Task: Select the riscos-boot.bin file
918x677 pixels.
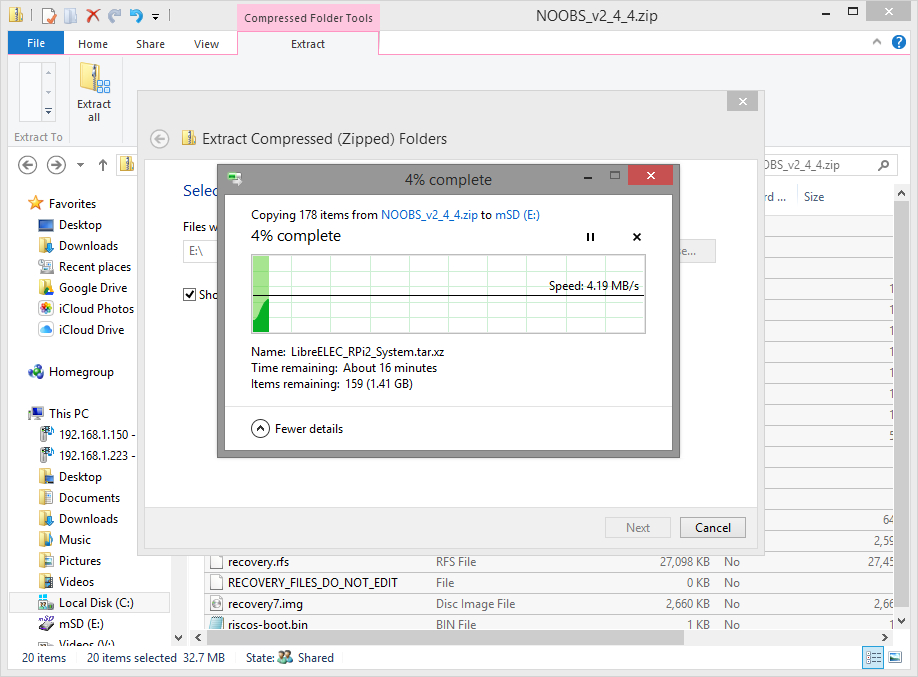Action: point(268,624)
